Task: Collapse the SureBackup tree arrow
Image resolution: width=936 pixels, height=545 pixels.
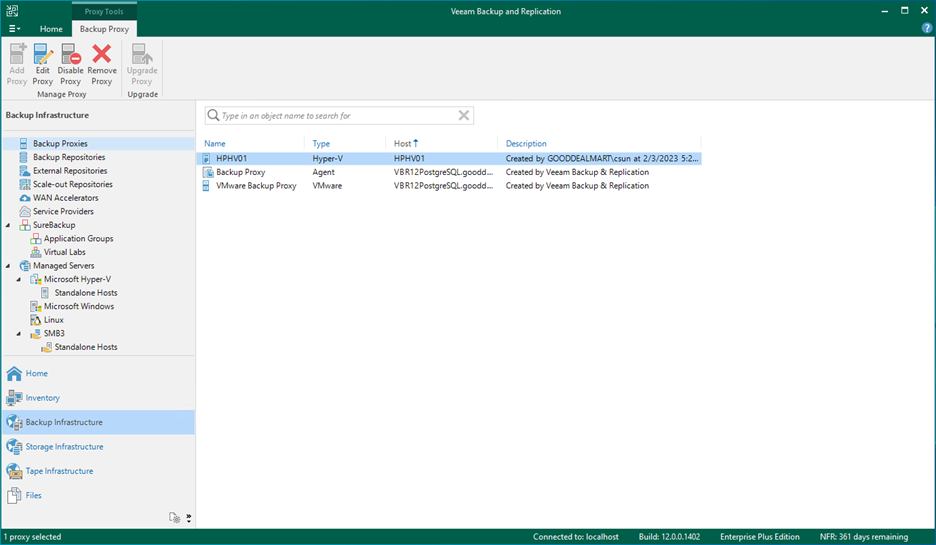Action: point(8,225)
